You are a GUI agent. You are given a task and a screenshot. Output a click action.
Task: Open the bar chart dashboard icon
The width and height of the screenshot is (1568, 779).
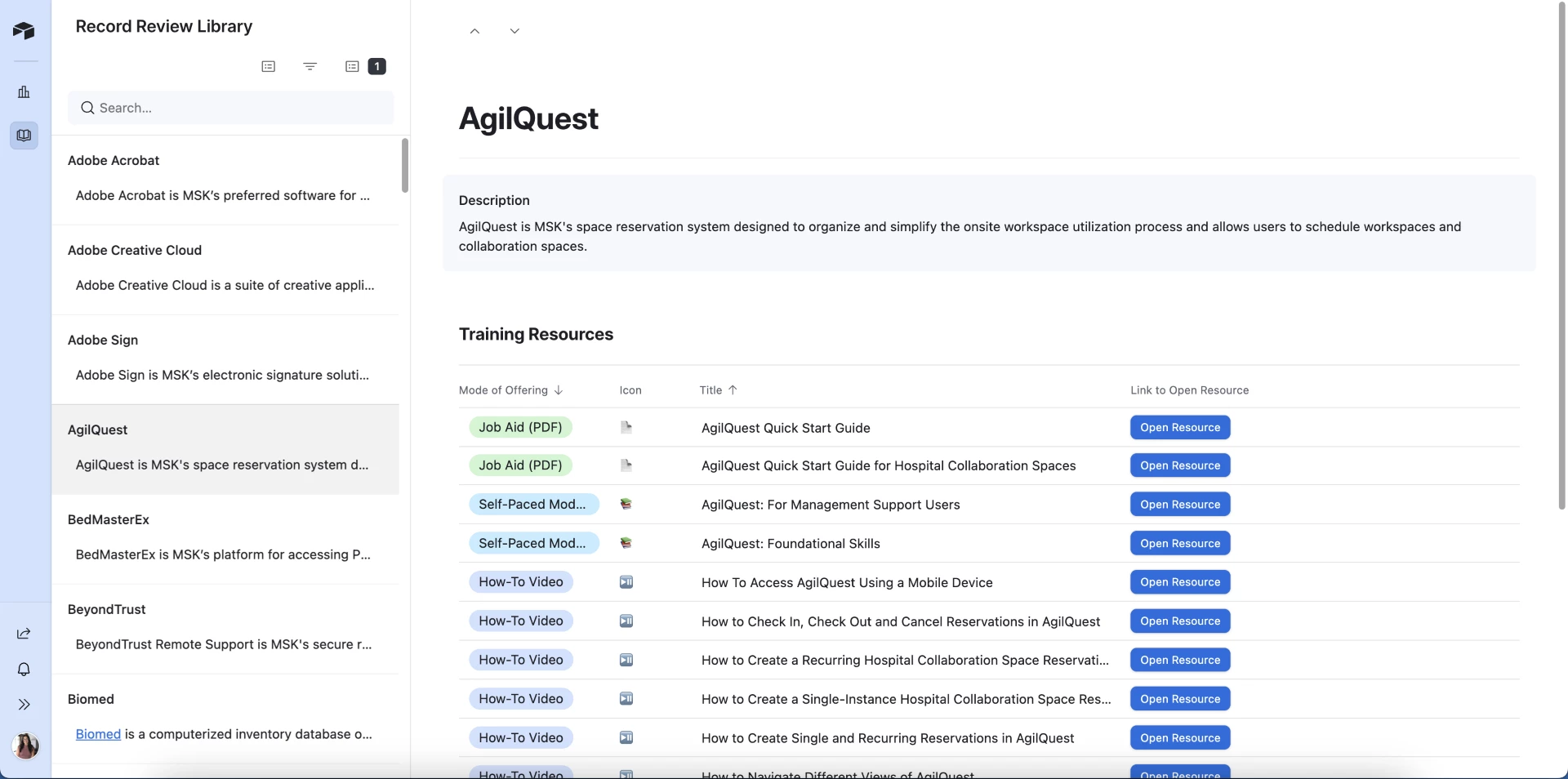[24, 92]
